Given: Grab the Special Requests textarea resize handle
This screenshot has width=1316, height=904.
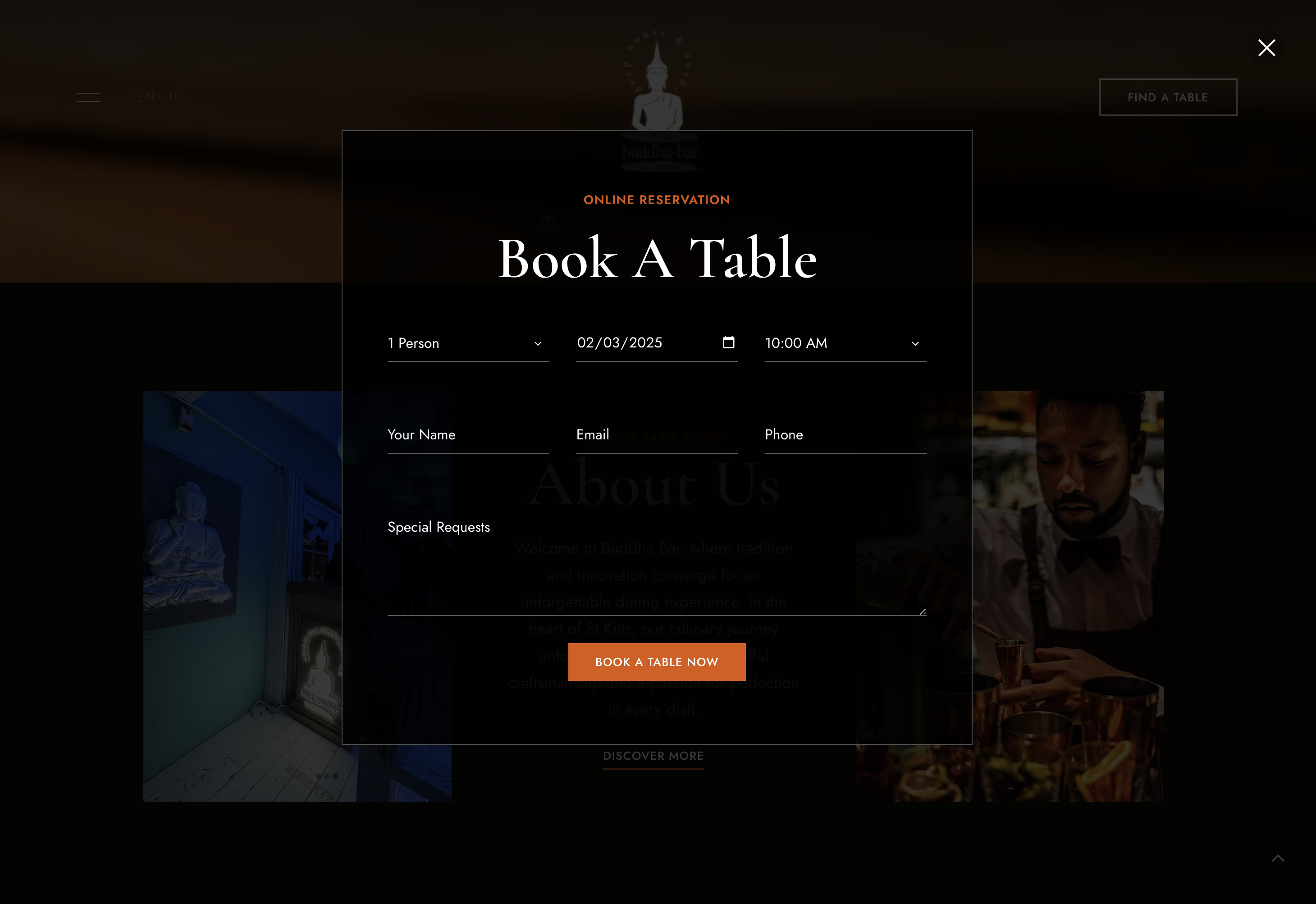Looking at the screenshot, I should 922,611.
